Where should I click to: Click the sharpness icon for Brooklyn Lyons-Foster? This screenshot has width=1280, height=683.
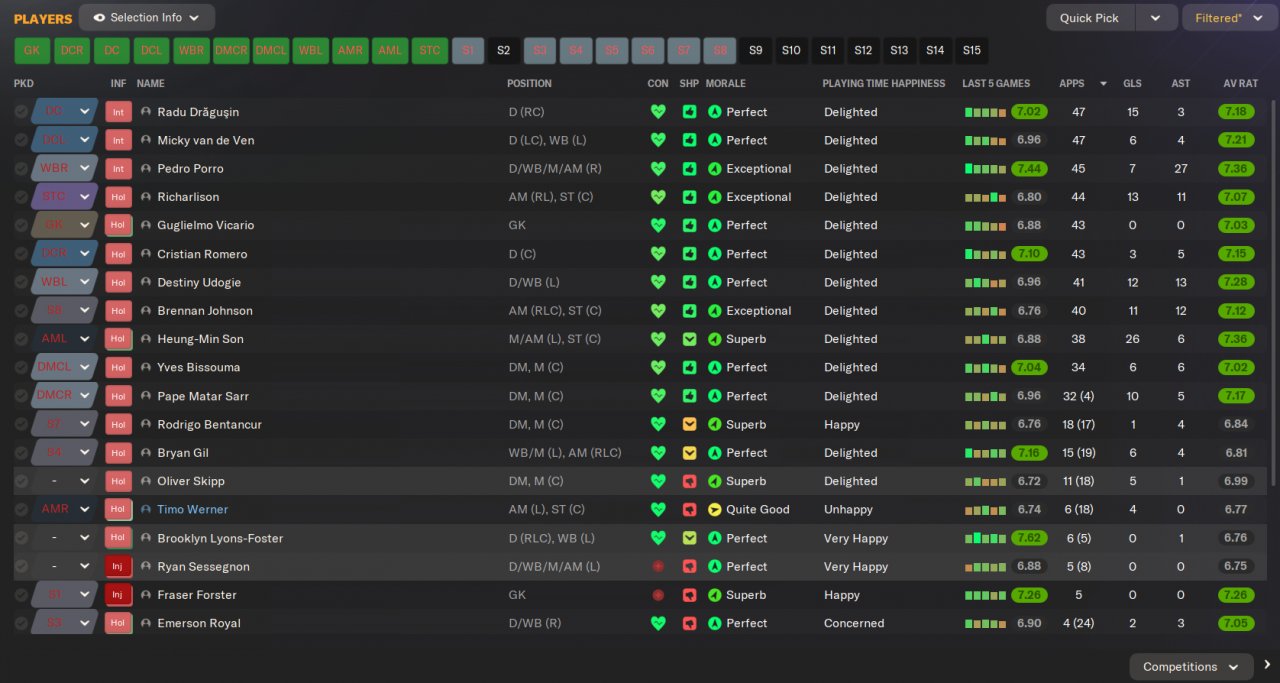click(689, 538)
